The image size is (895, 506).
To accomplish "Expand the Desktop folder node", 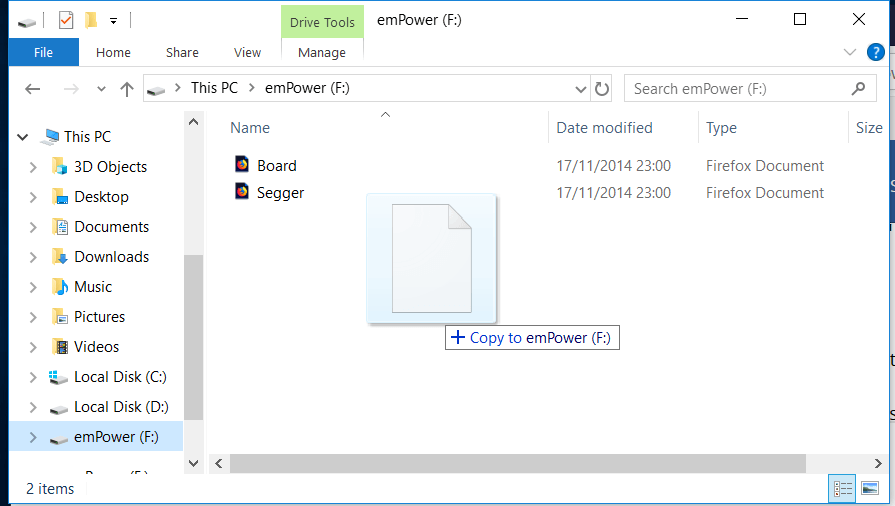I will click(33, 198).
